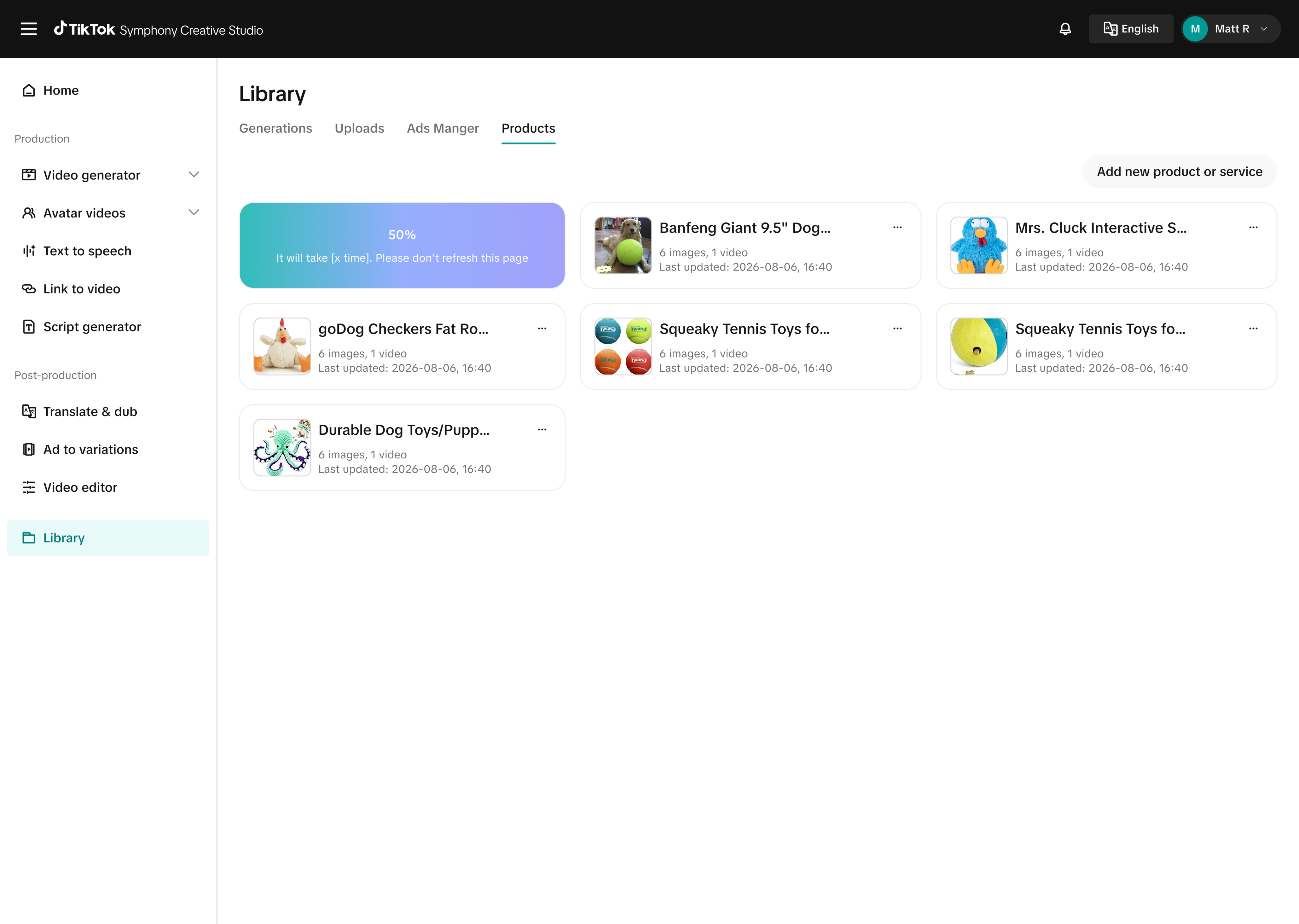This screenshot has width=1299, height=924.
Task: Open the green octopus toy thumbnail
Action: point(282,448)
